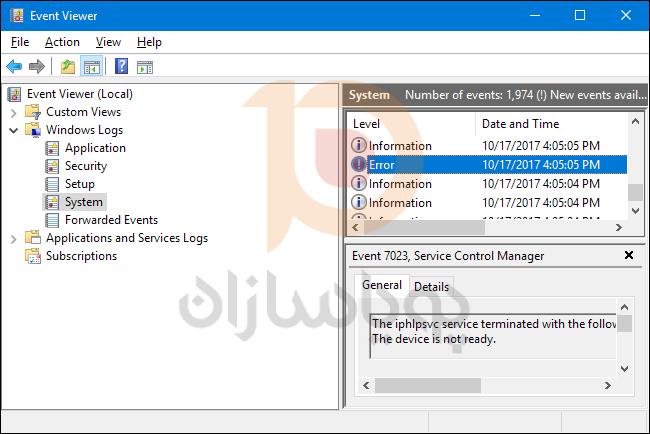This screenshot has width=650, height=434.
Task: Close the Event 7023 preview pane
Action: coord(628,256)
